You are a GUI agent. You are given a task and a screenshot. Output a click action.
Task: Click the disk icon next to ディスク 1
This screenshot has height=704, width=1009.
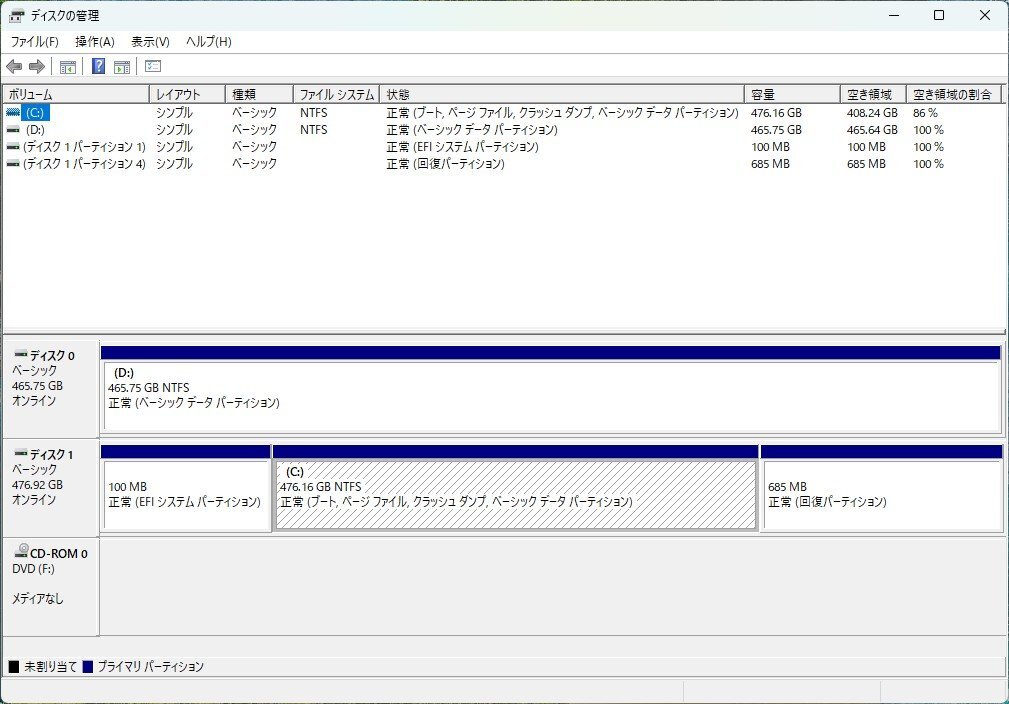[21, 453]
